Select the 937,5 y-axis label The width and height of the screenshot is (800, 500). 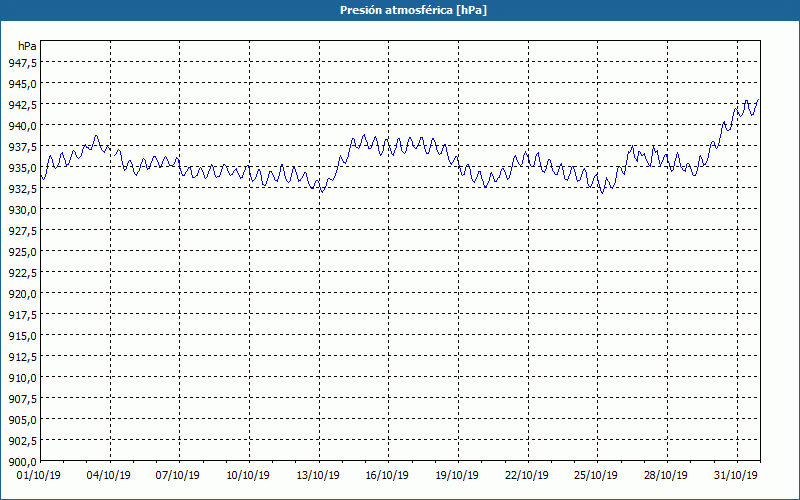pyautogui.click(x=22, y=146)
